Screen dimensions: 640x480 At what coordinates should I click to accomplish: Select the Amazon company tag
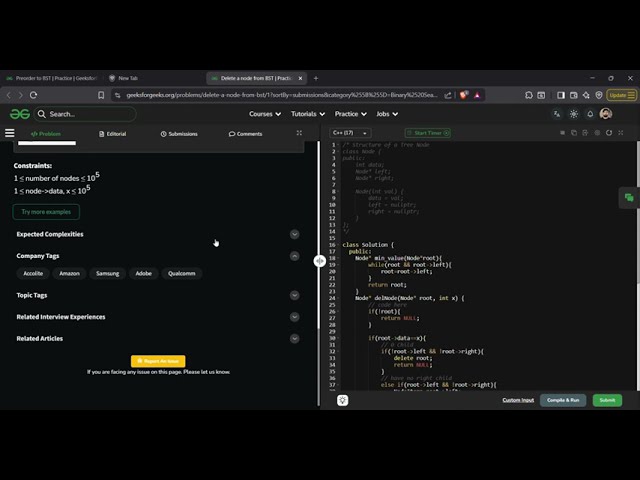[69, 273]
